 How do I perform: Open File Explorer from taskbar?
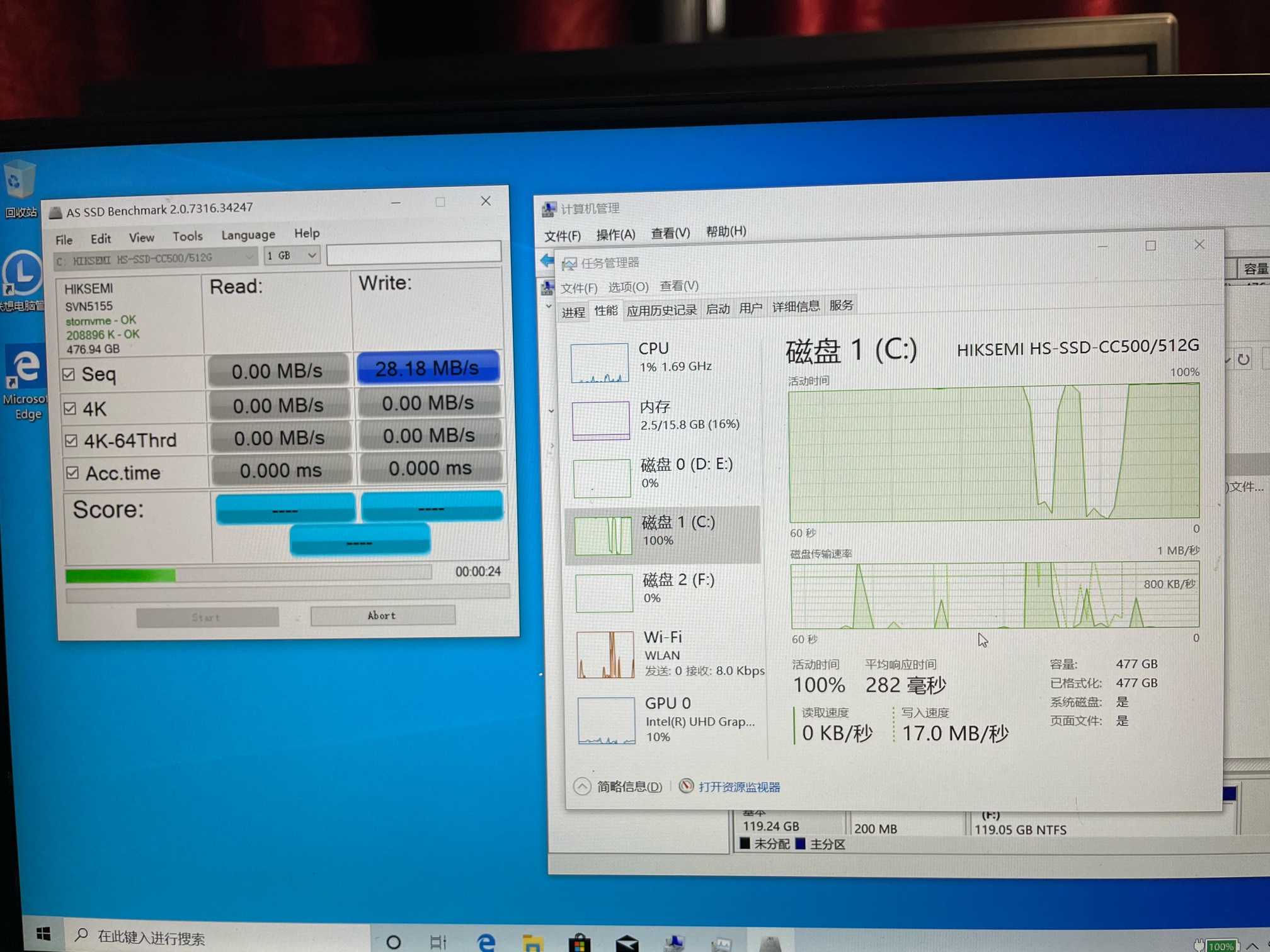(x=532, y=943)
